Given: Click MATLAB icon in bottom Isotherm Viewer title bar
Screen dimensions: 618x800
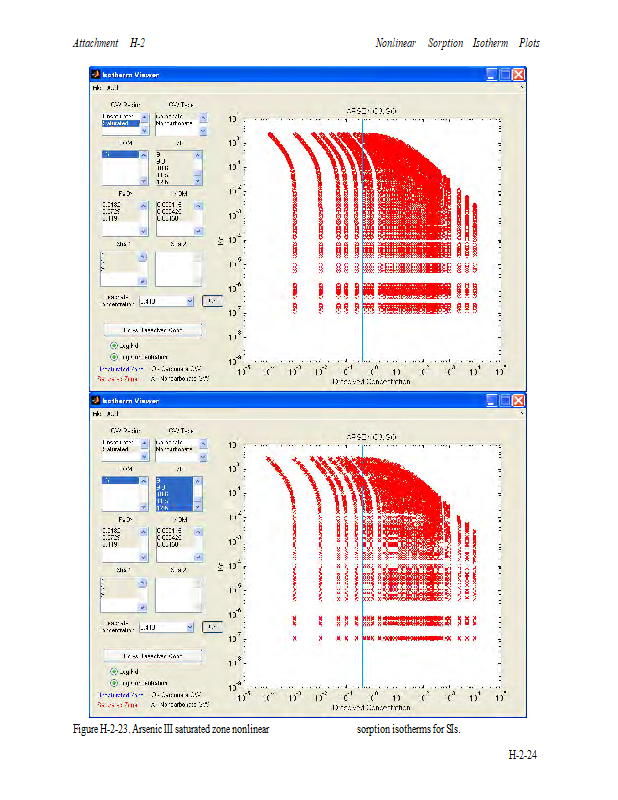Looking at the screenshot, I should (96, 400).
